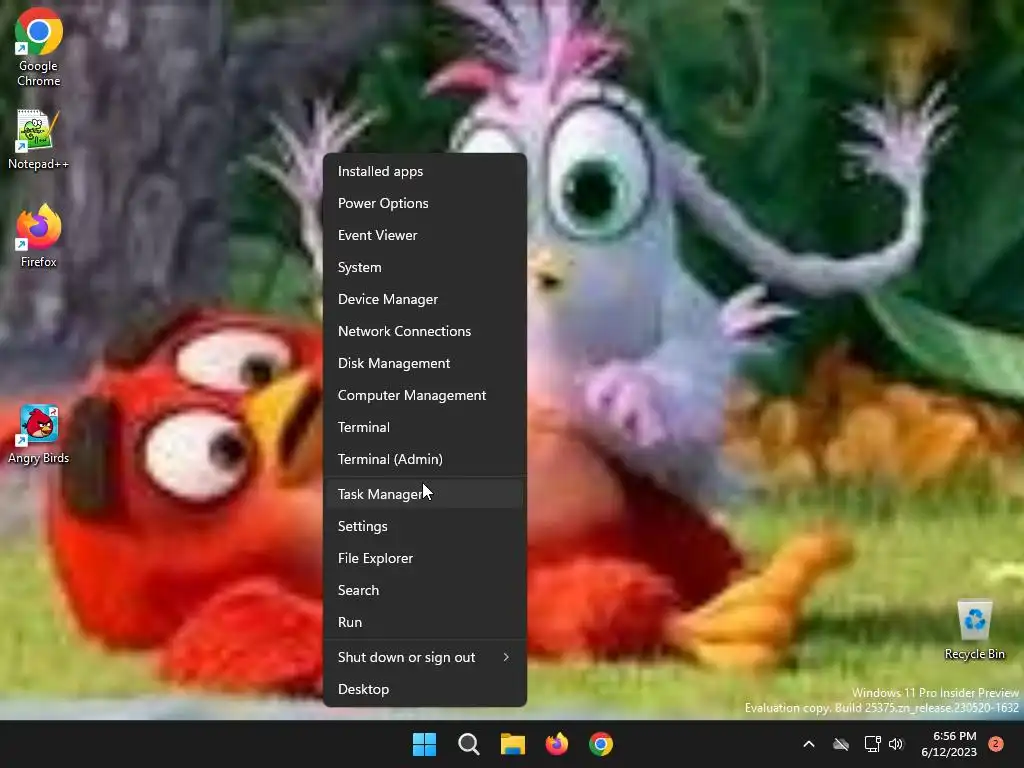
Task: Launch Terminal from the menu
Action: point(424,427)
